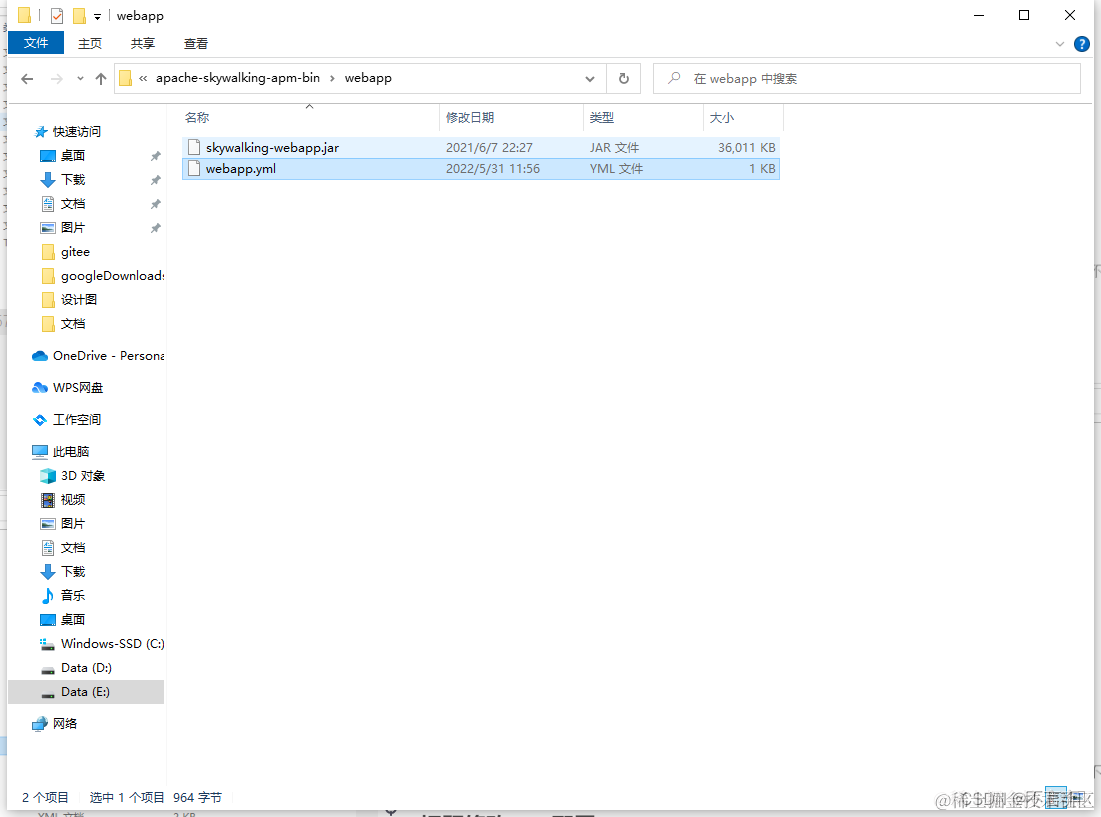This screenshot has height=817, width=1101.
Task: Open the Help question mark icon
Action: point(1081,44)
